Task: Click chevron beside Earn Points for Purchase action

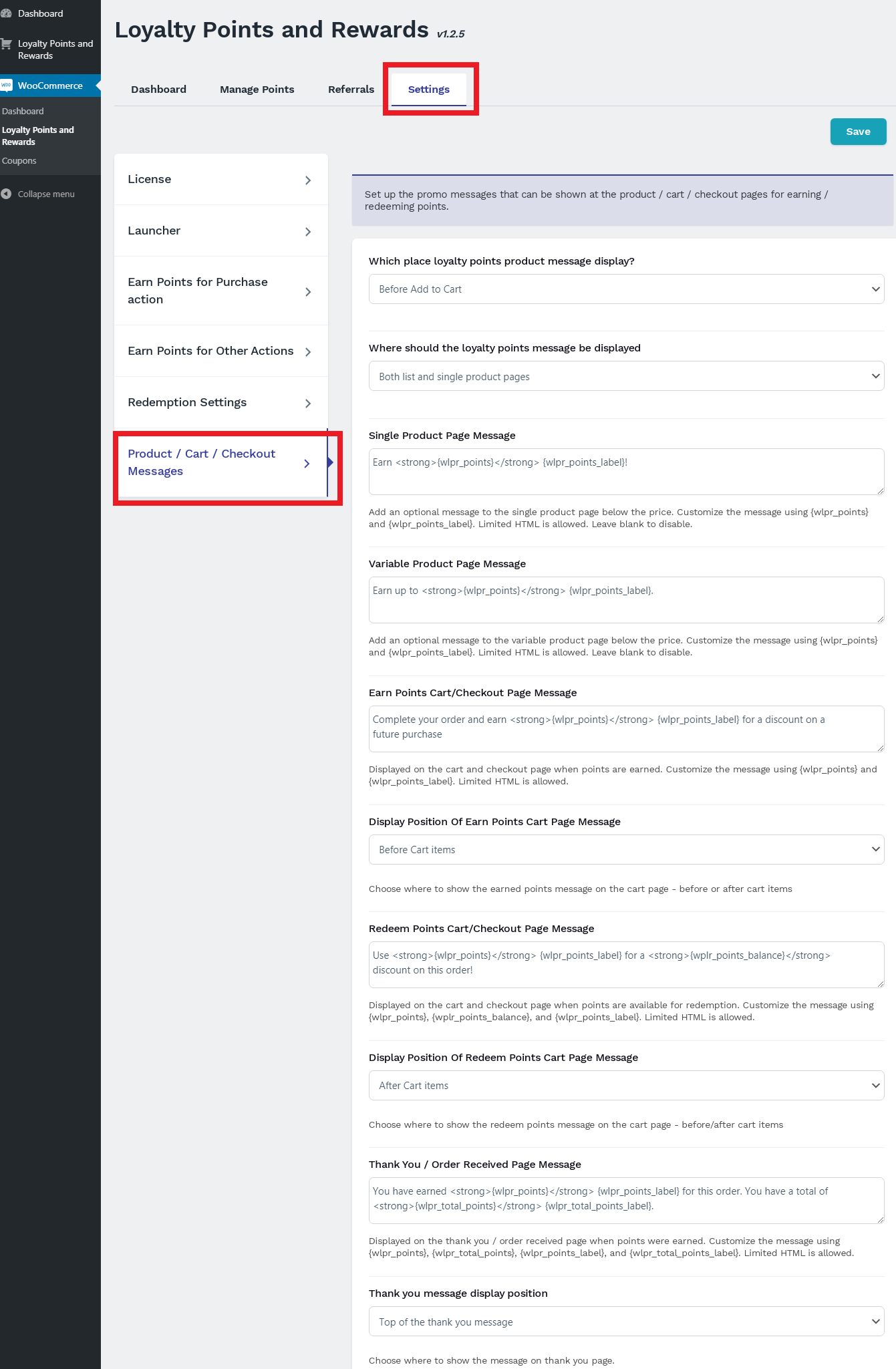Action: click(x=308, y=291)
